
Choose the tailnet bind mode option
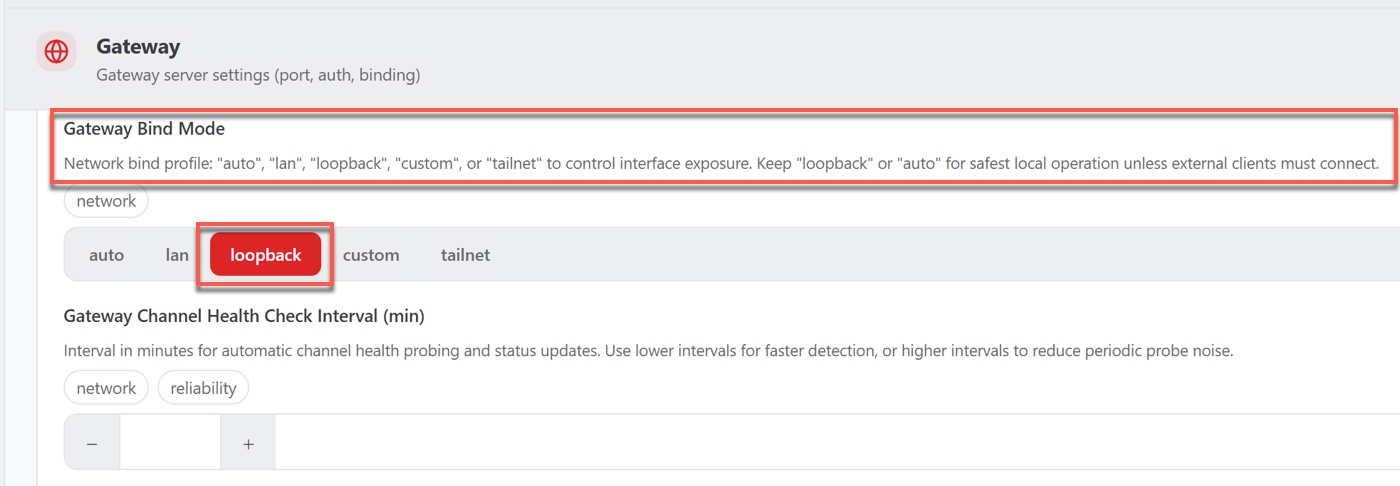click(x=465, y=255)
